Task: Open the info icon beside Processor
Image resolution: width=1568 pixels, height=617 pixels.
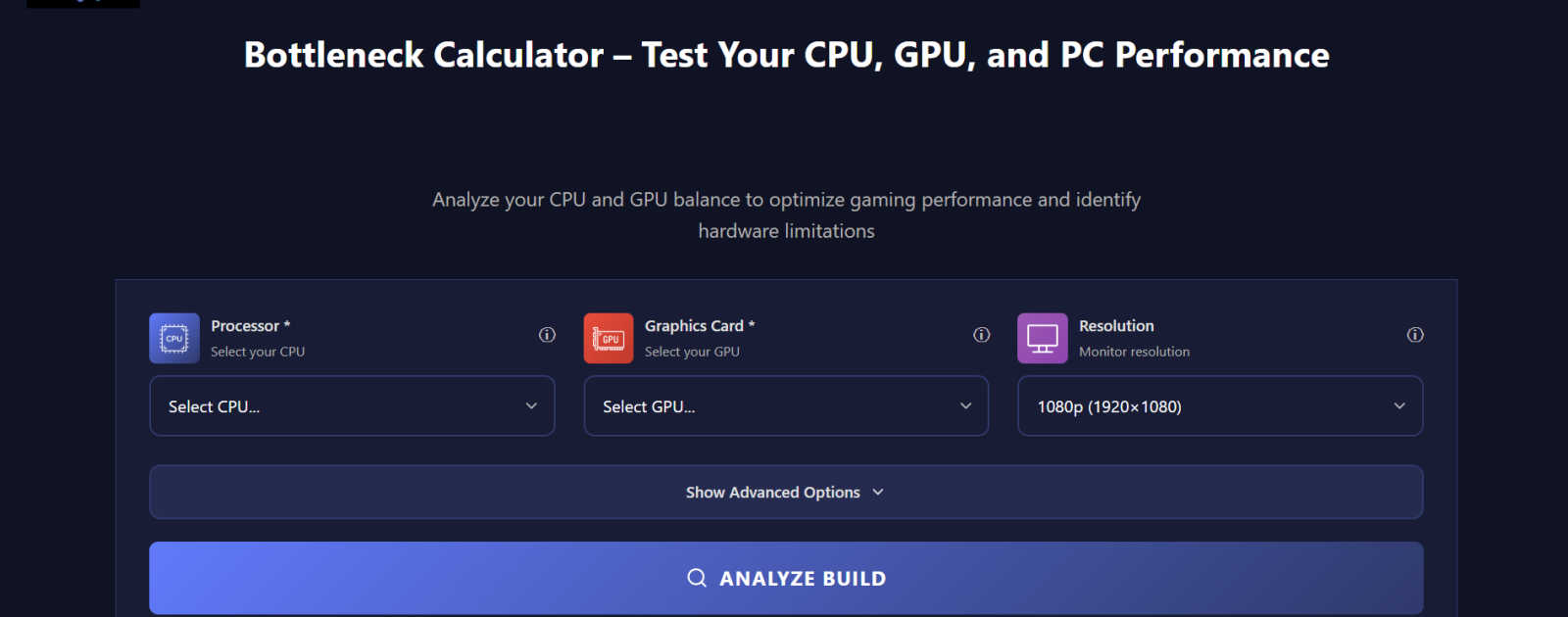Action: pos(546,335)
